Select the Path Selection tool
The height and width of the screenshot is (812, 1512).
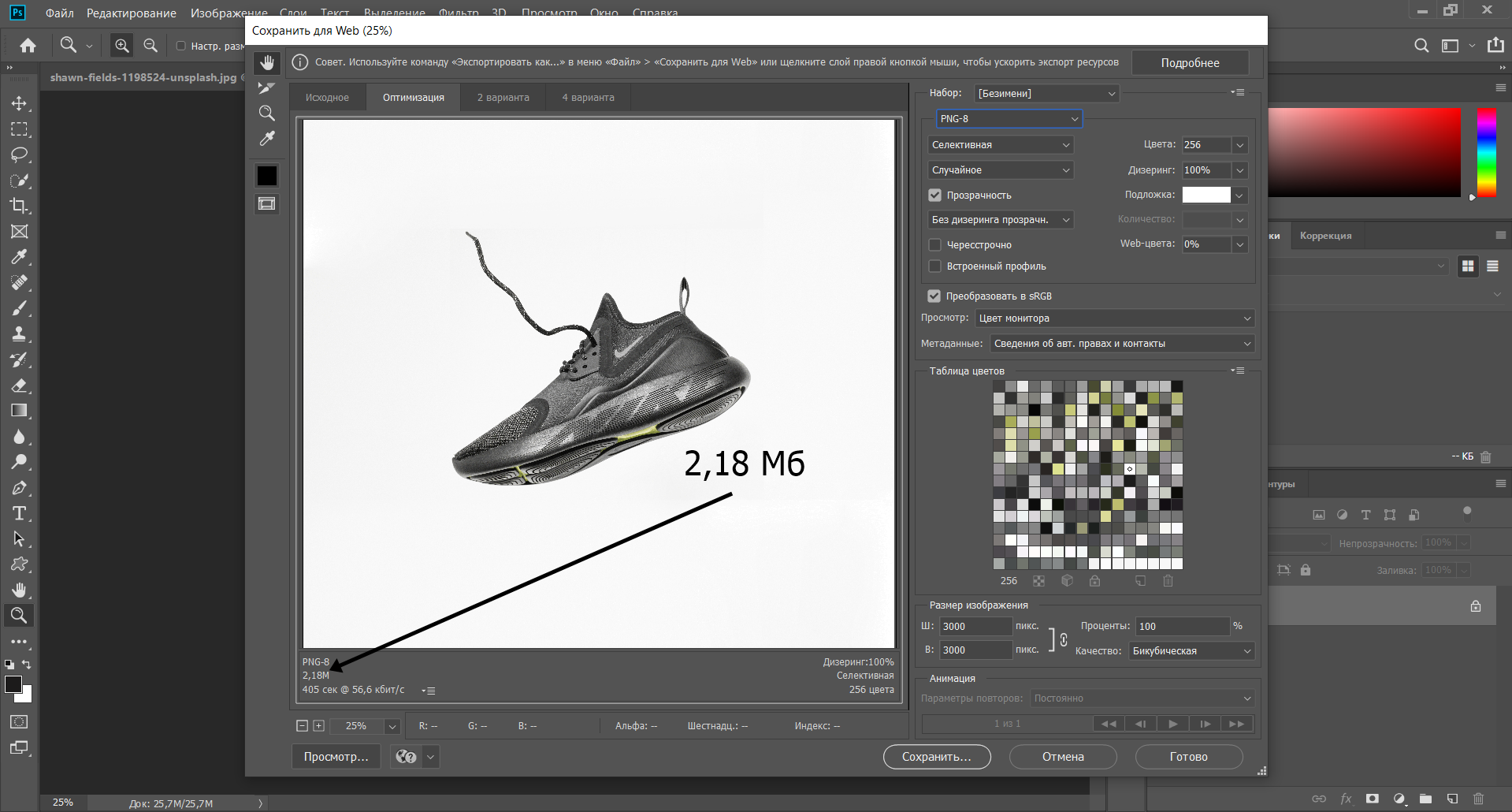point(20,538)
